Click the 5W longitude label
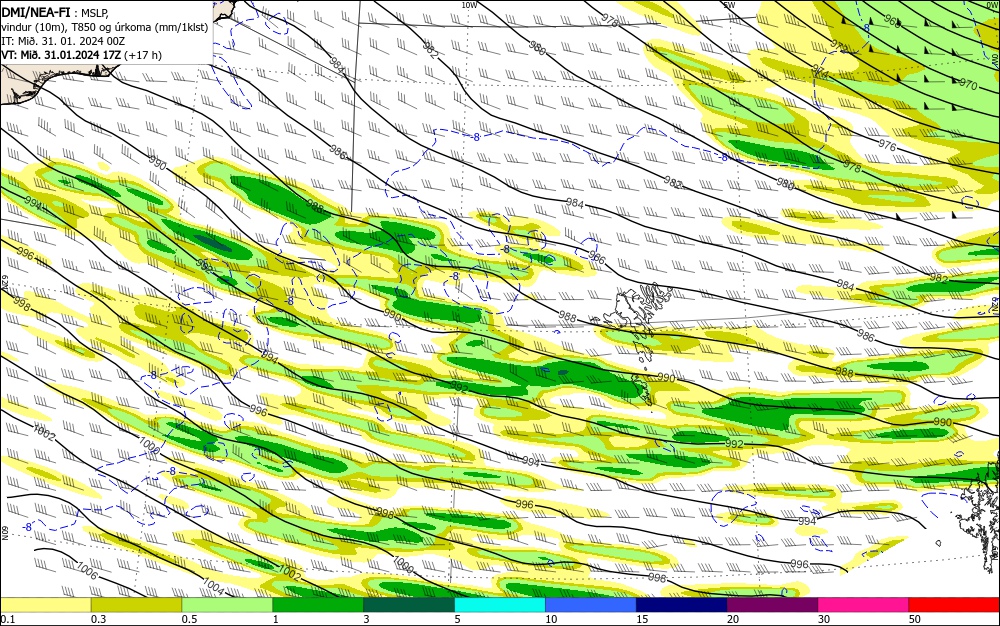Screen dimensions: 1000x626 point(730,4)
